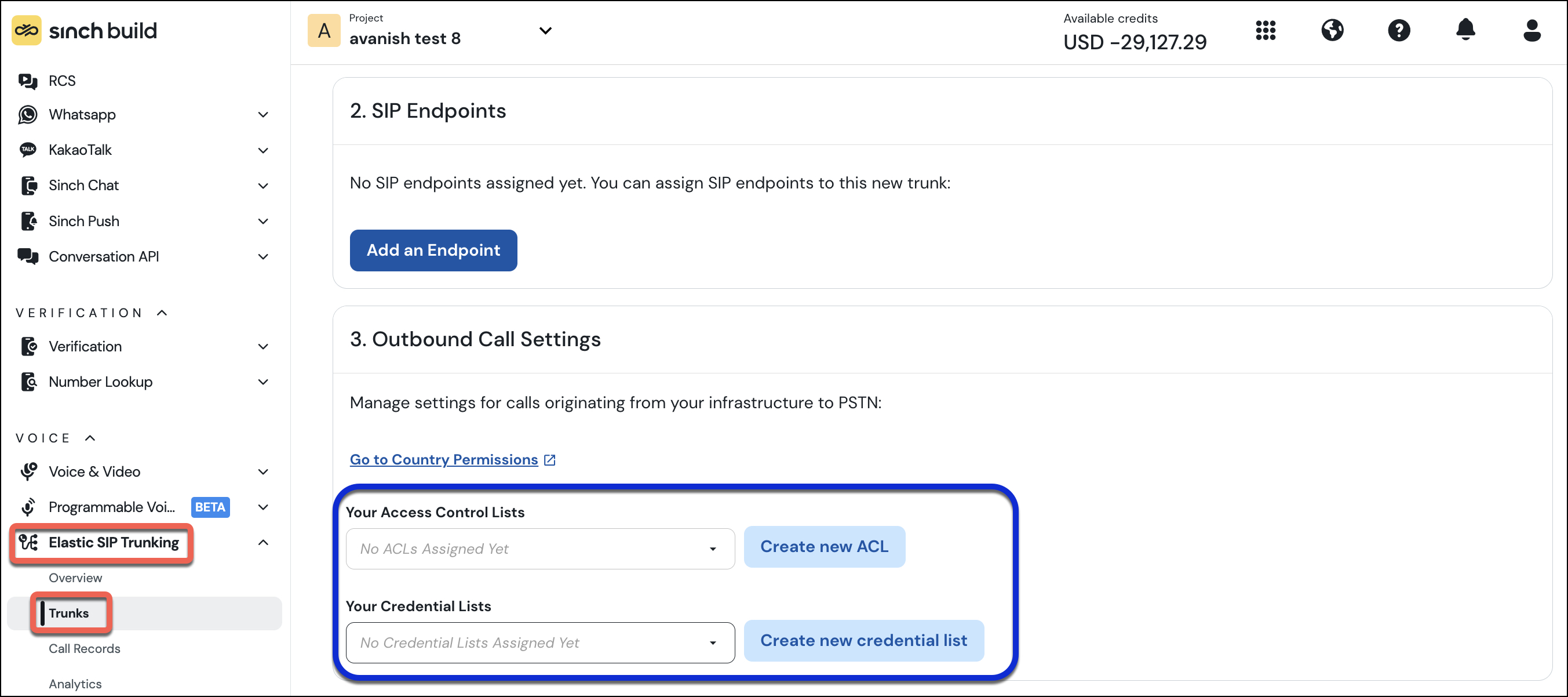Expand the Voice & Video menu chevron
The width and height of the screenshot is (1568, 697).
(263, 471)
